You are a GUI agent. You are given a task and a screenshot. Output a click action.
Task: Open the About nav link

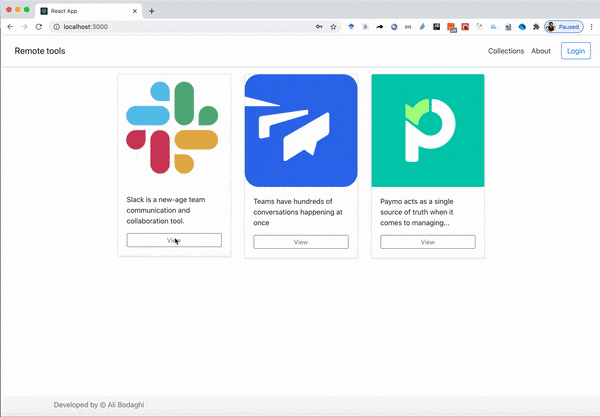(x=541, y=51)
